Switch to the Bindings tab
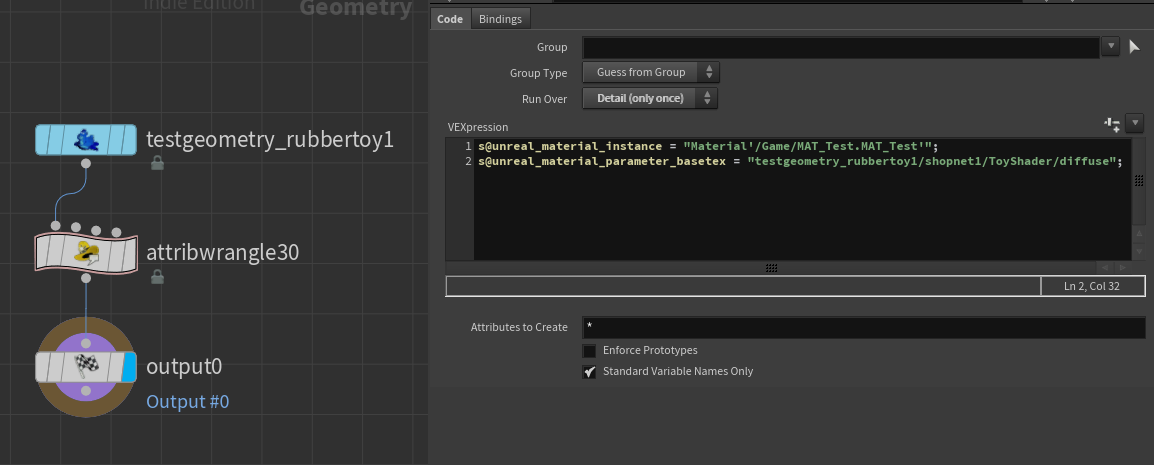 coord(500,19)
